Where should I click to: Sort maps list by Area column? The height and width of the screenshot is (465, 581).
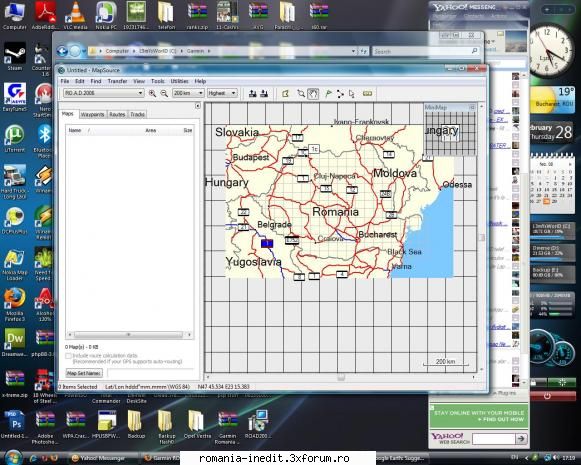150,130
